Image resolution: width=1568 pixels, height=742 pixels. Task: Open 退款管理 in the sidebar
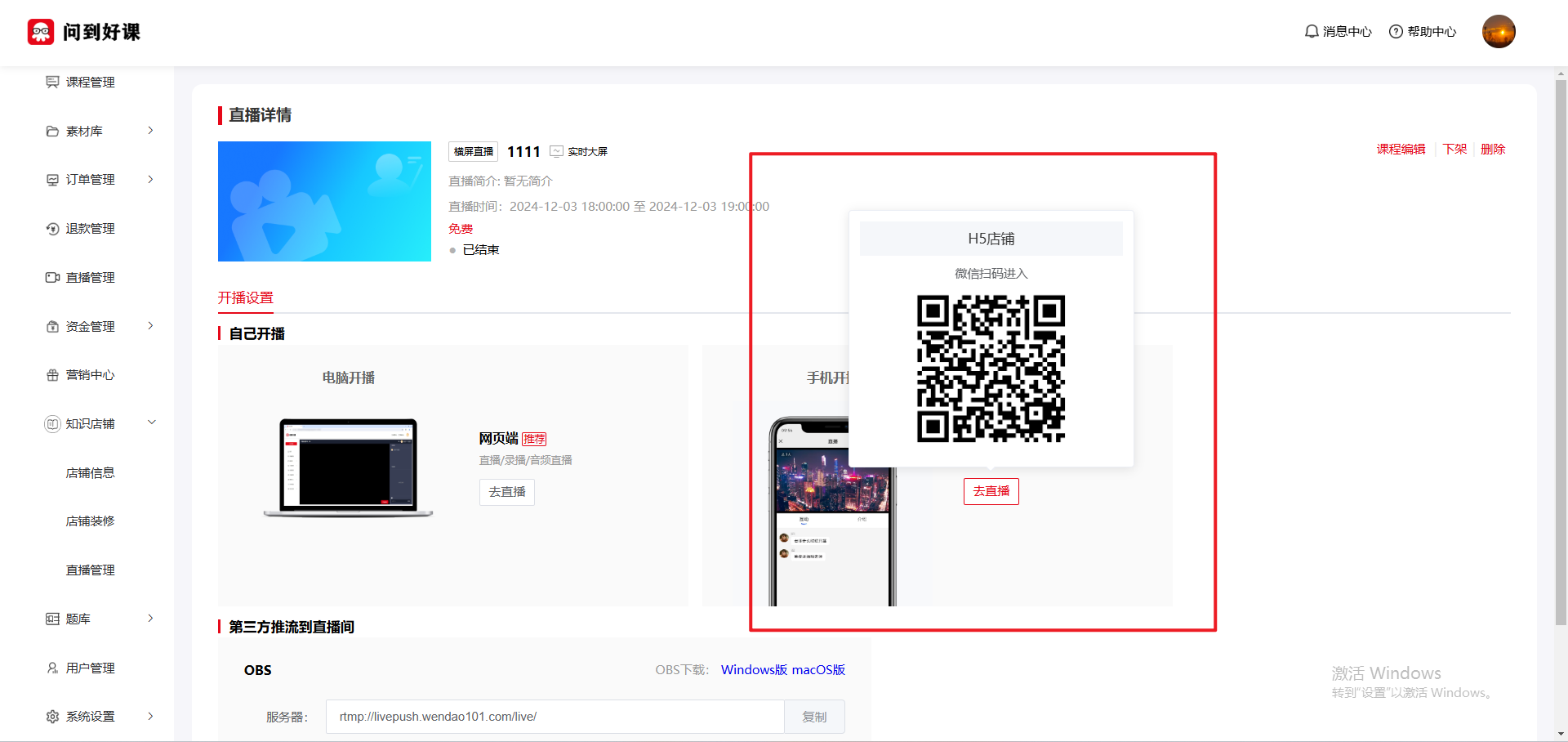pos(90,229)
